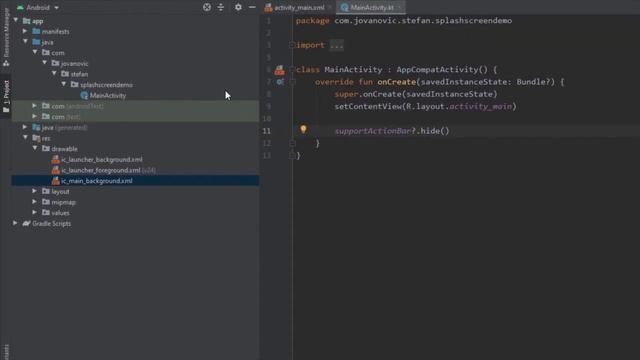640x360 pixels.
Task: Click the ic_main_background.xml file icon
Action: (x=56, y=181)
